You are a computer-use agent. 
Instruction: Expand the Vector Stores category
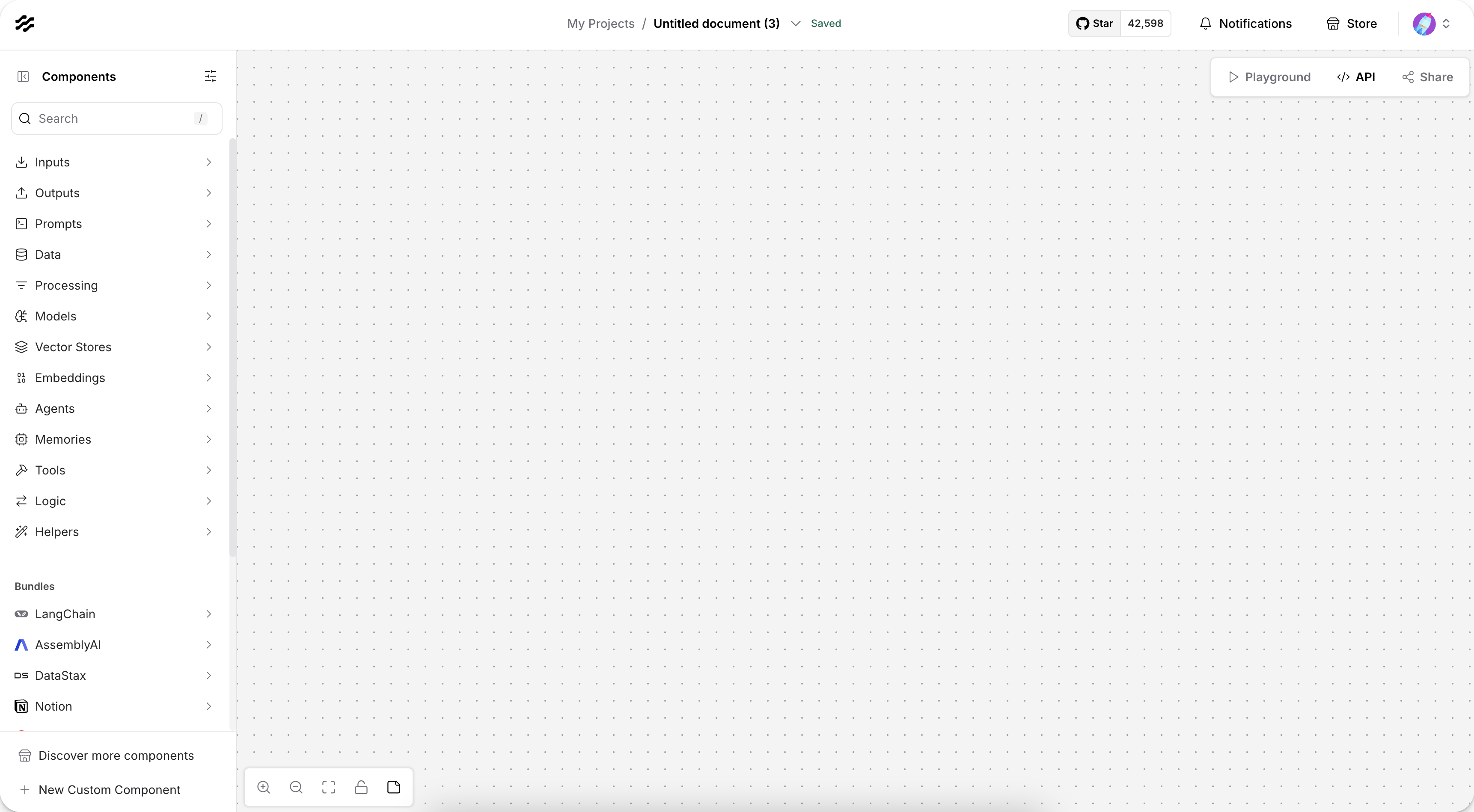click(x=113, y=347)
